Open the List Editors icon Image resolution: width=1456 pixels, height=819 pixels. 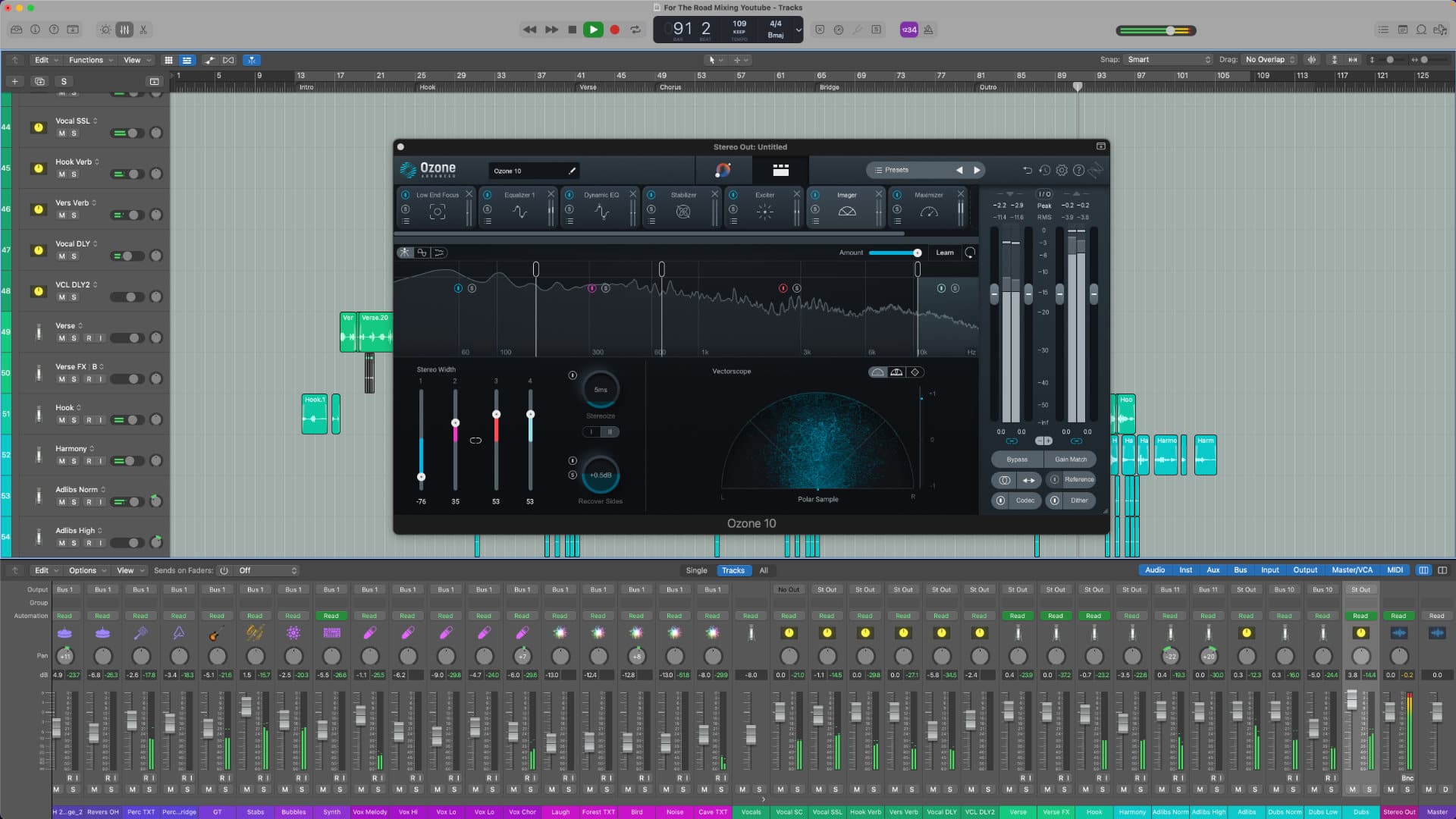[1383, 30]
